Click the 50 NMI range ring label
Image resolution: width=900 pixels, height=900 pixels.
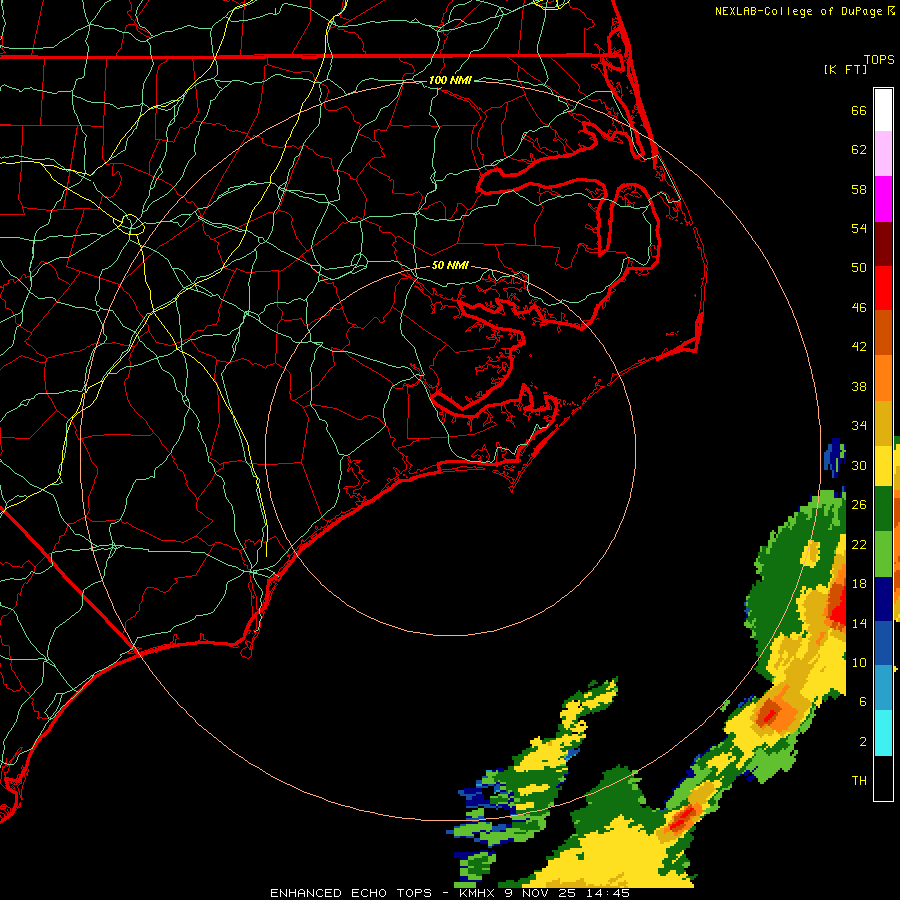(x=449, y=265)
